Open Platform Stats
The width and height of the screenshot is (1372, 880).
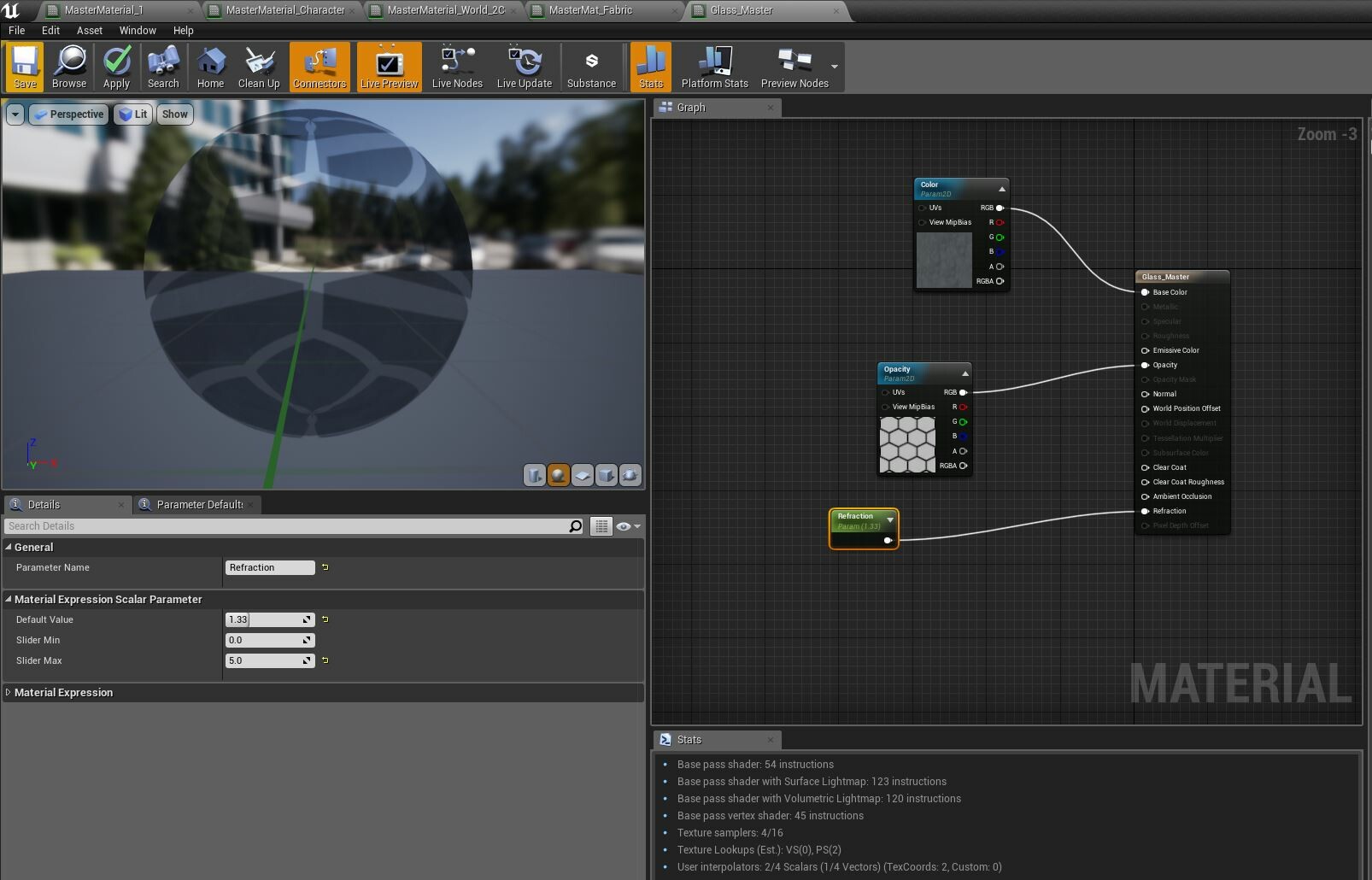714,67
